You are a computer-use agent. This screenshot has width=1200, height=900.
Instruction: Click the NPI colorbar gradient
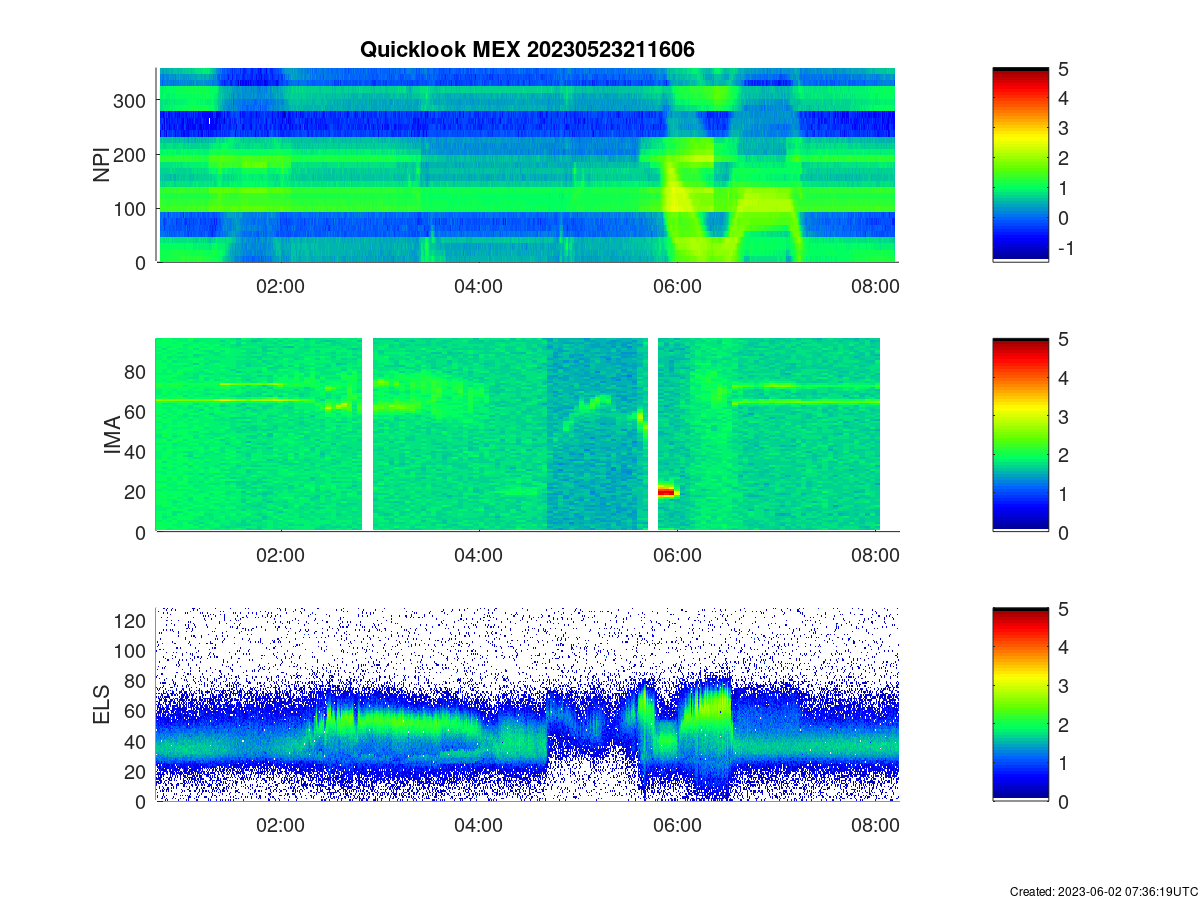coord(1020,165)
